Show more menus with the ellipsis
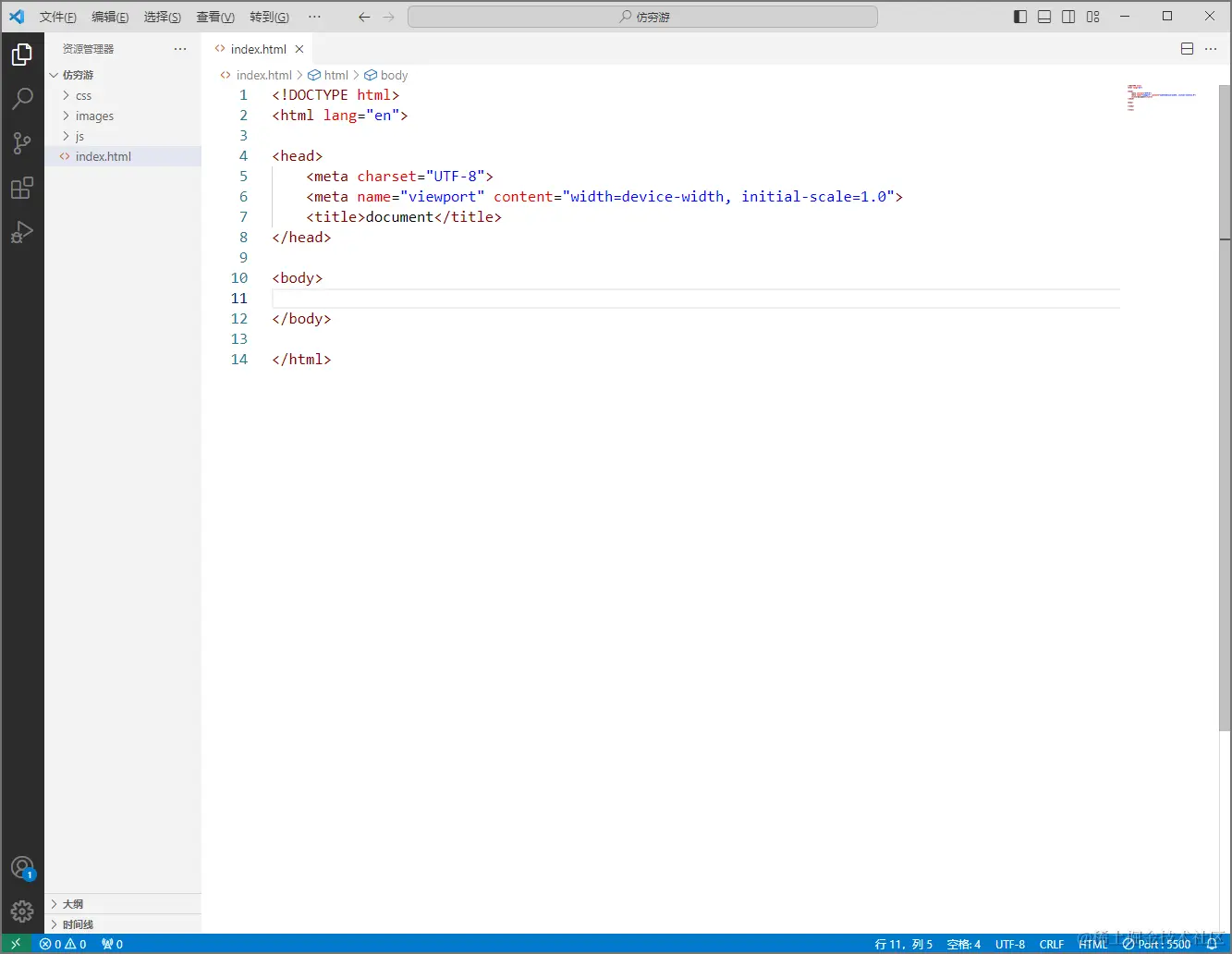The width and height of the screenshot is (1232, 954). pyautogui.click(x=314, y=17)
